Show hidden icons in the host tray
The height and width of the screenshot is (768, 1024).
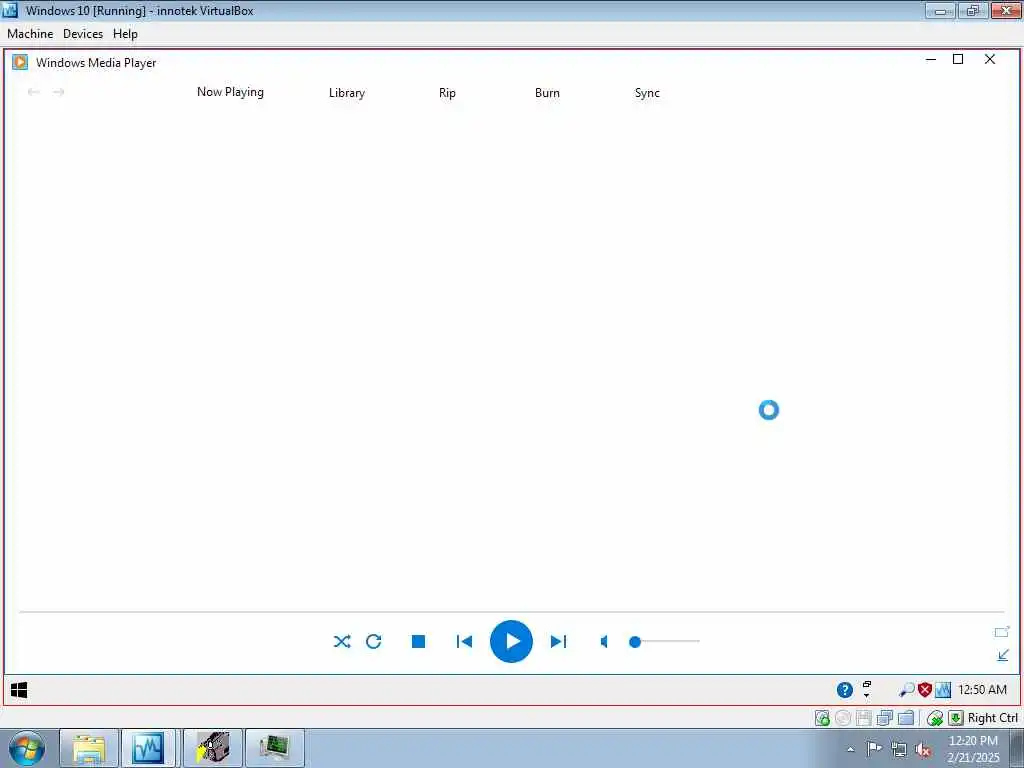click(850, 750)
